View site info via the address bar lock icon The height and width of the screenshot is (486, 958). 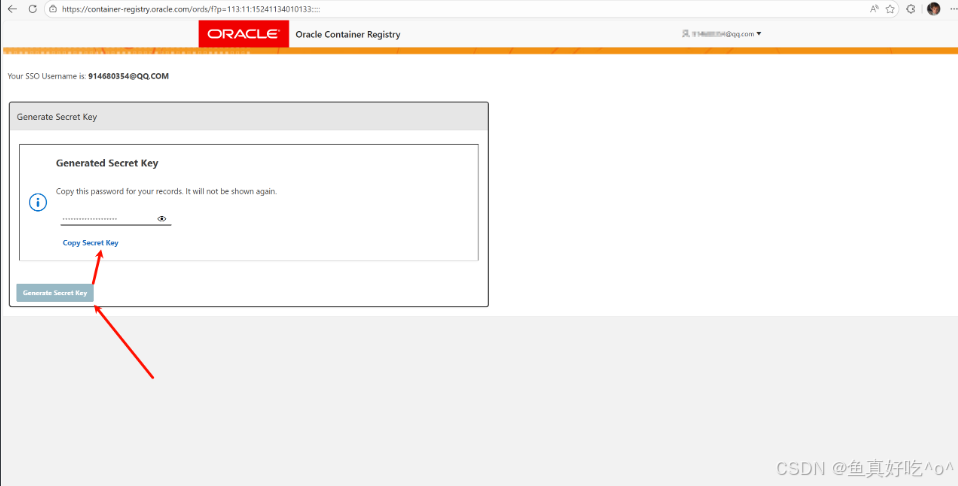[54, 9]
